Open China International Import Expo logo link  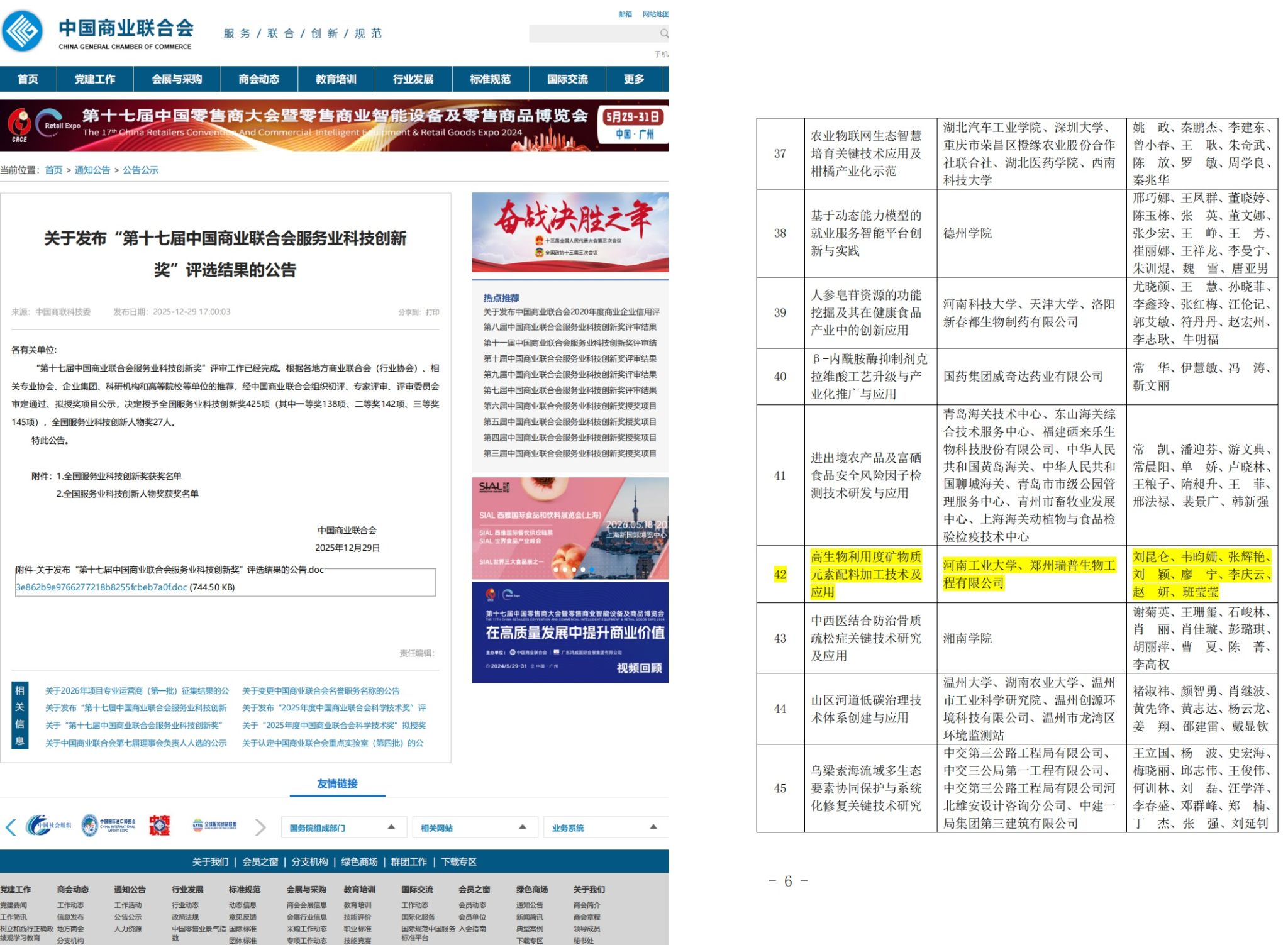point(109,826)
